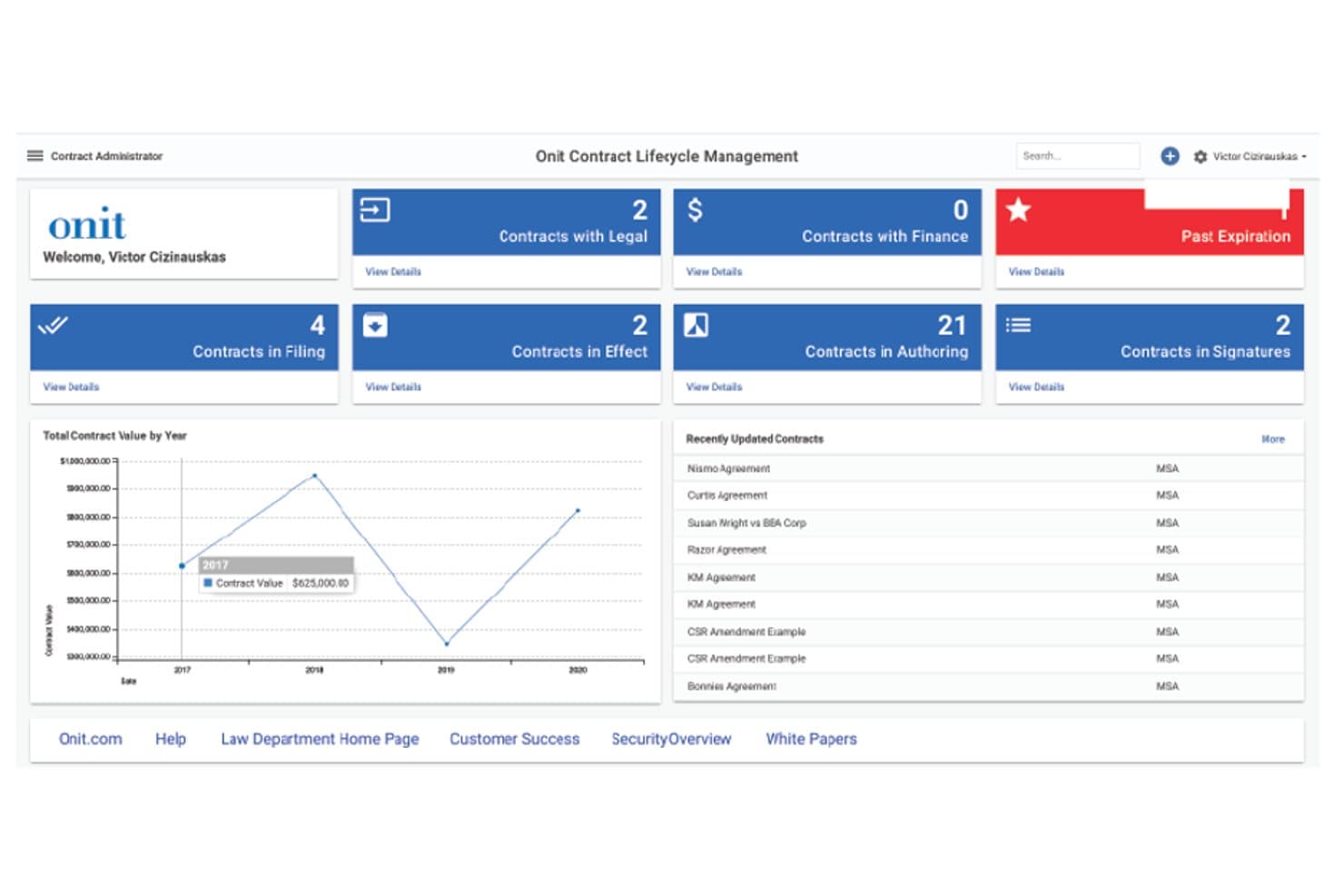Click the Contract Administrator label
The image size is (1344, 896).
point(106,156)
